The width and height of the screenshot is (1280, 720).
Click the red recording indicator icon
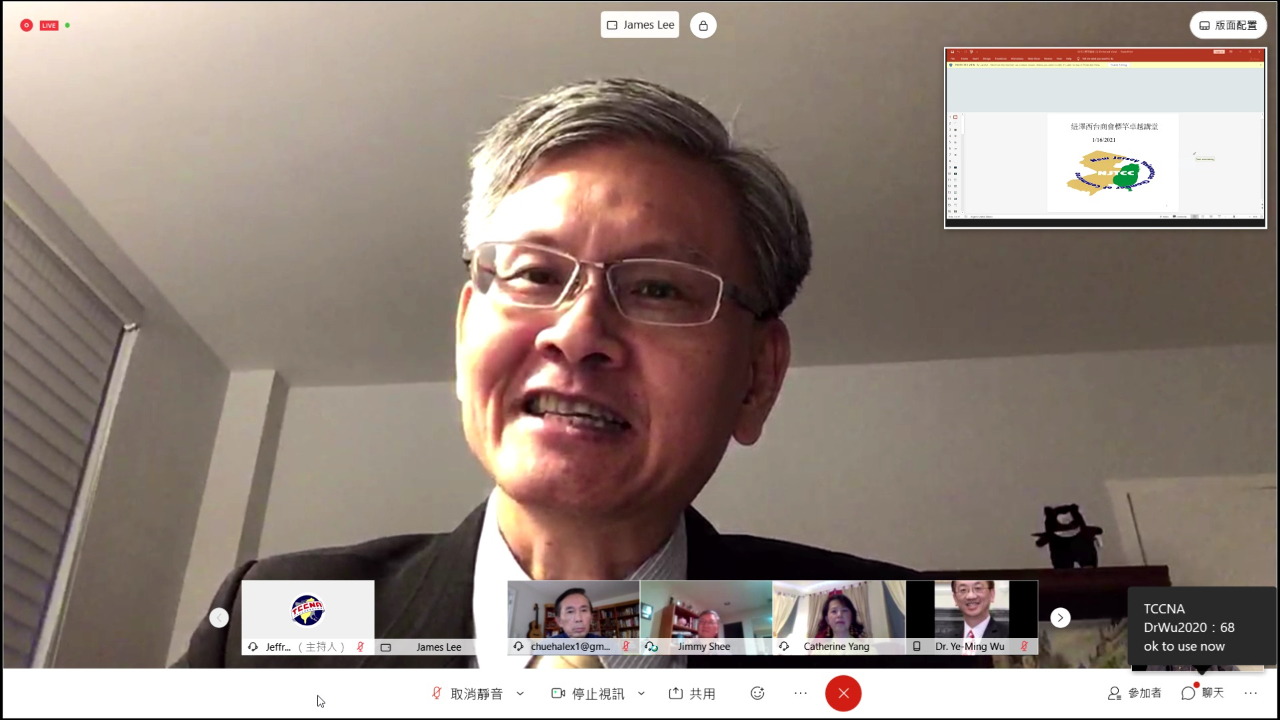26,25
